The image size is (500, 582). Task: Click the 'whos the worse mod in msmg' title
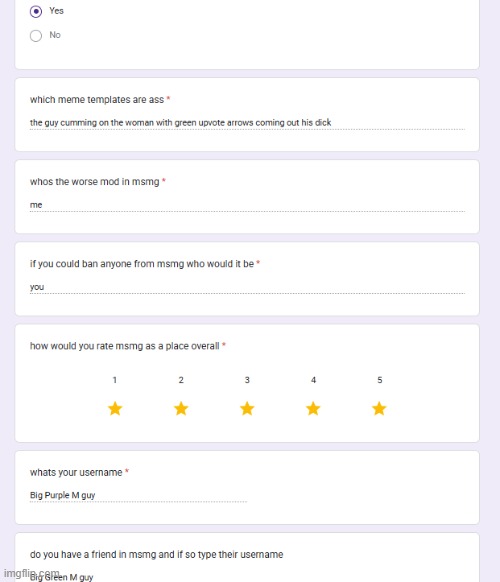pyautogui.click(x=95, y=182)
